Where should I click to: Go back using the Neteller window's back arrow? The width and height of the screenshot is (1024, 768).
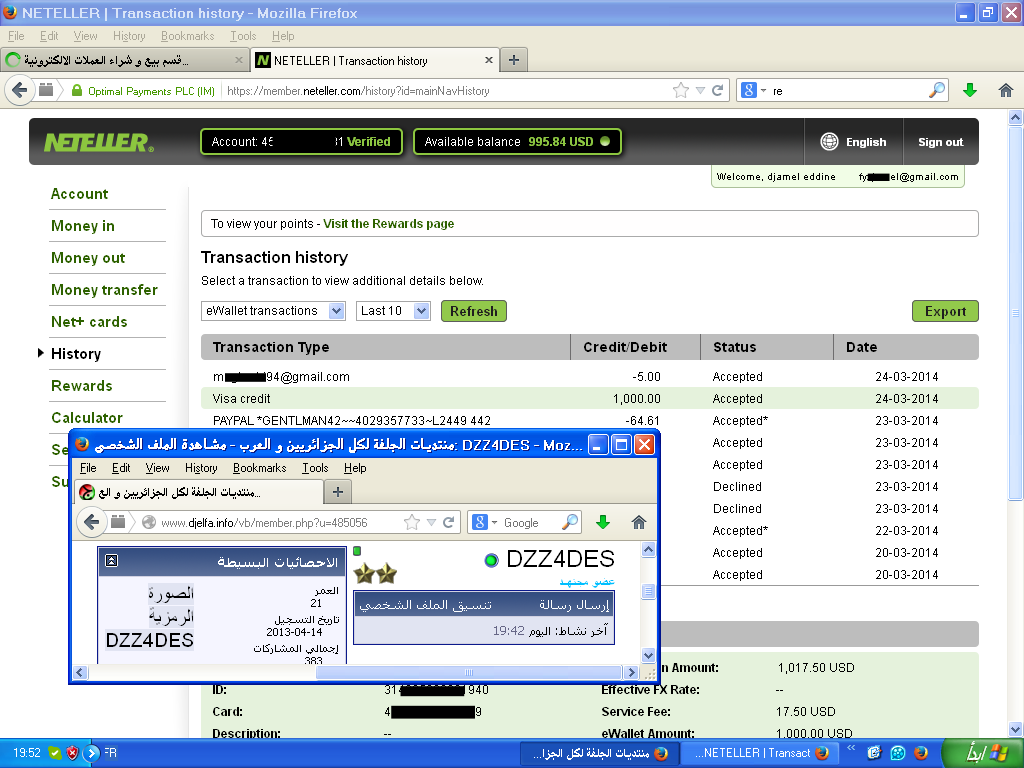[x=20, y=90]
